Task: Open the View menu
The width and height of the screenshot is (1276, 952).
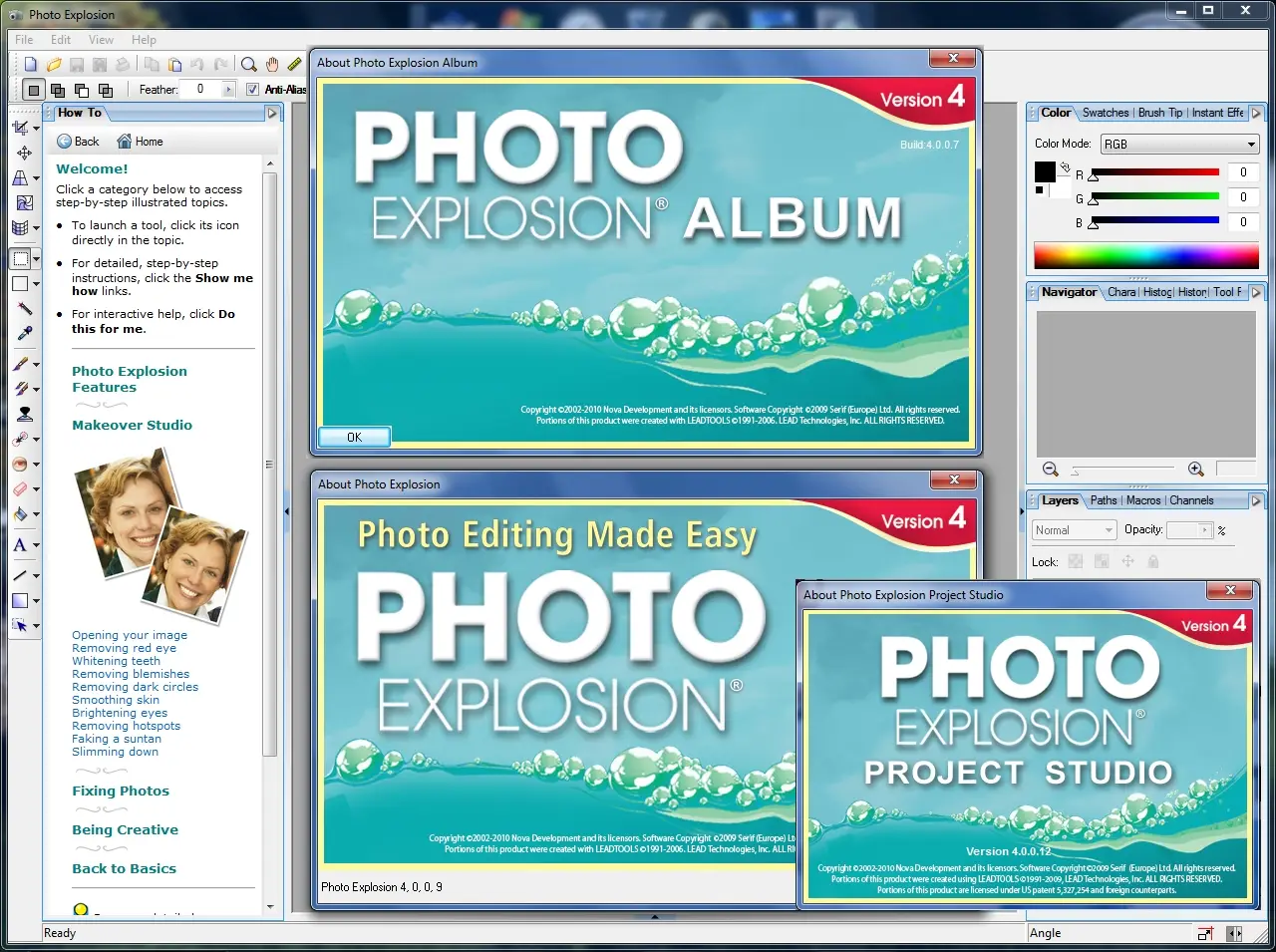Action: click(x=101, y=40)
